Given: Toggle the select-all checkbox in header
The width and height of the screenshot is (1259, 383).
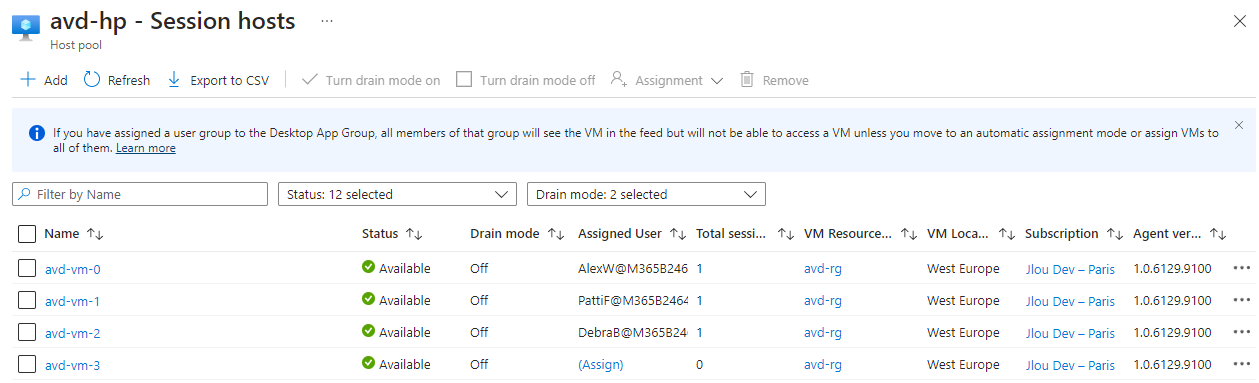Looking at the screenshot, I should pyautogui.click(x=27, y=234).
